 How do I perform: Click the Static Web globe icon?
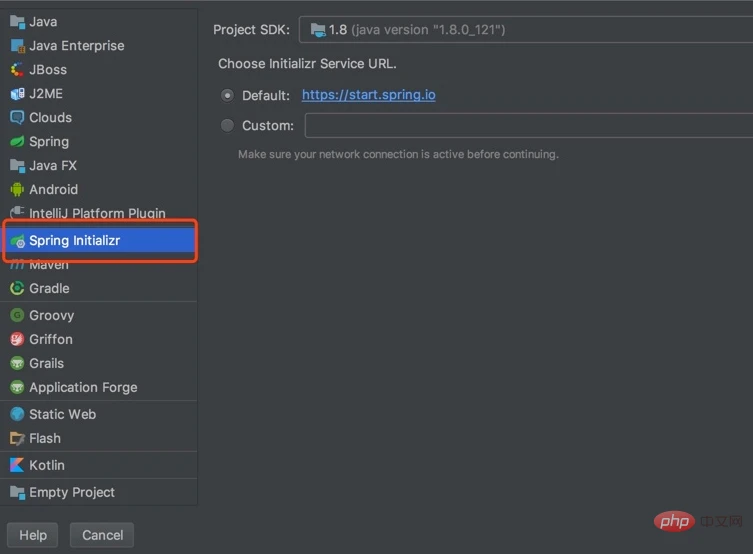(x=17, y=414)
